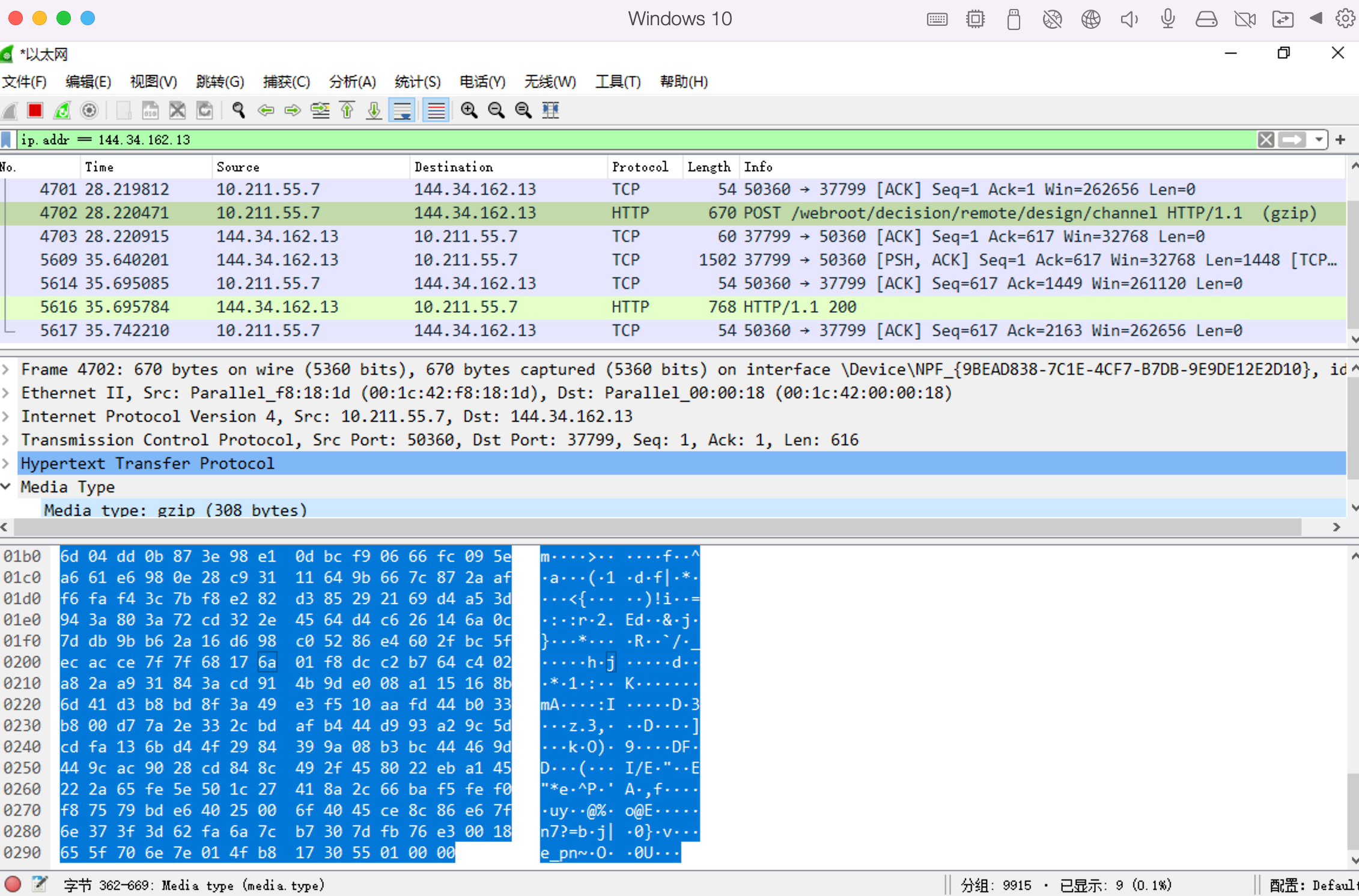
Task: Go to specified packet icon
Action: (320, 110)
